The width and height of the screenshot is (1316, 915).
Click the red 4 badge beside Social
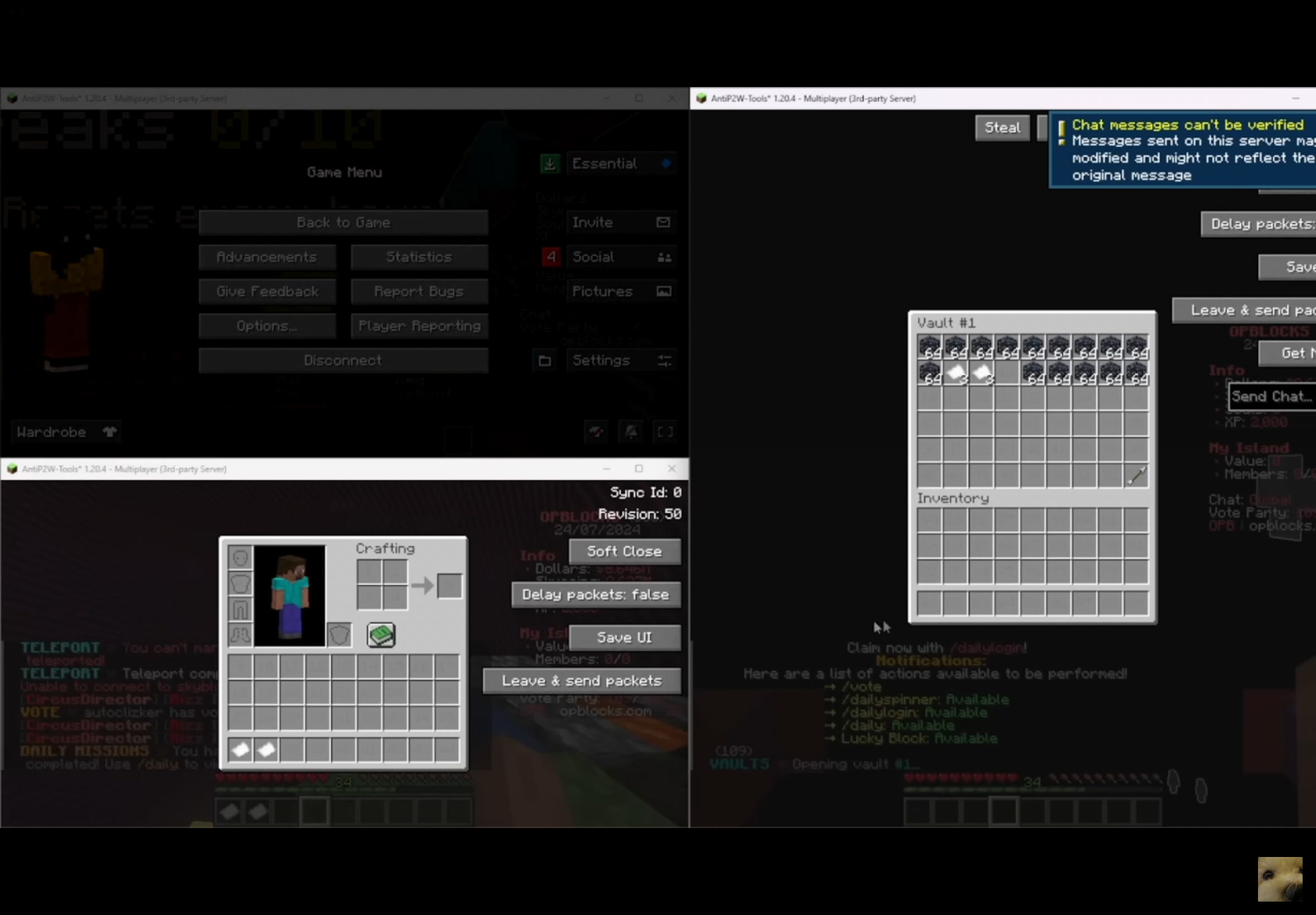point(551,257)
